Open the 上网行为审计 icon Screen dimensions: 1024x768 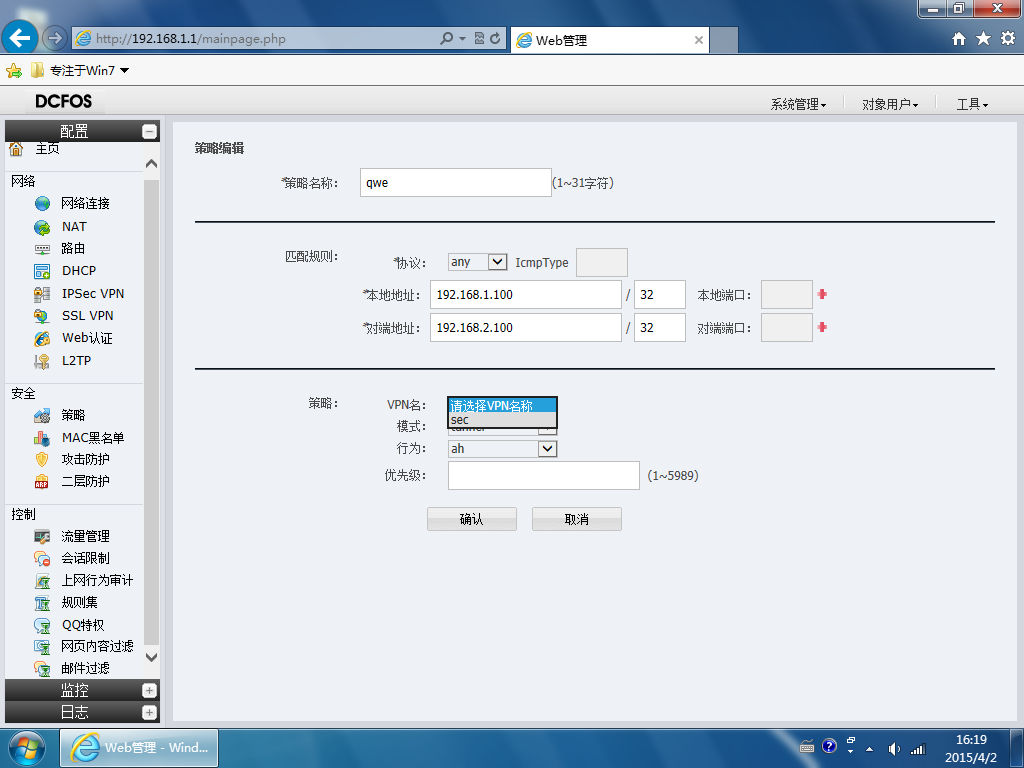pos(42,581)
